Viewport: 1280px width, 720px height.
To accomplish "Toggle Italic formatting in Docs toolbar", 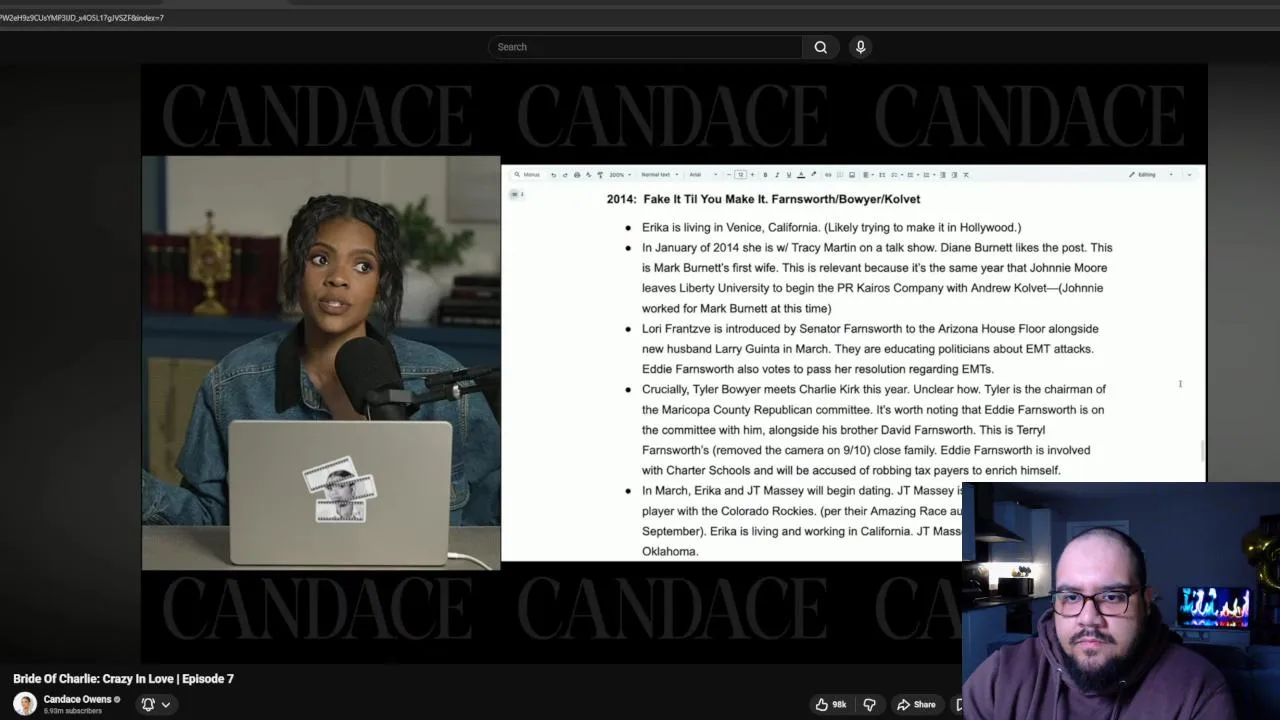I will [x=777, y=175].
